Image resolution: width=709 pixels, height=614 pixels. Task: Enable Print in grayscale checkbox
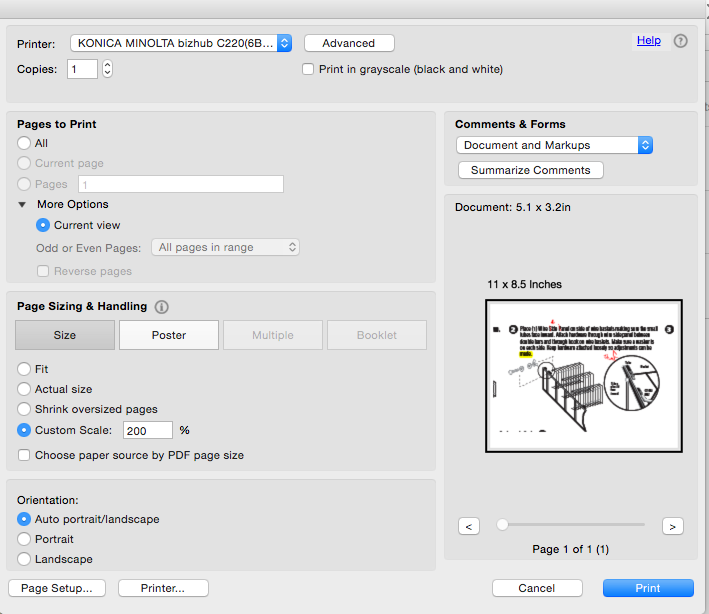pyautogui.click(x=308, y=69)
